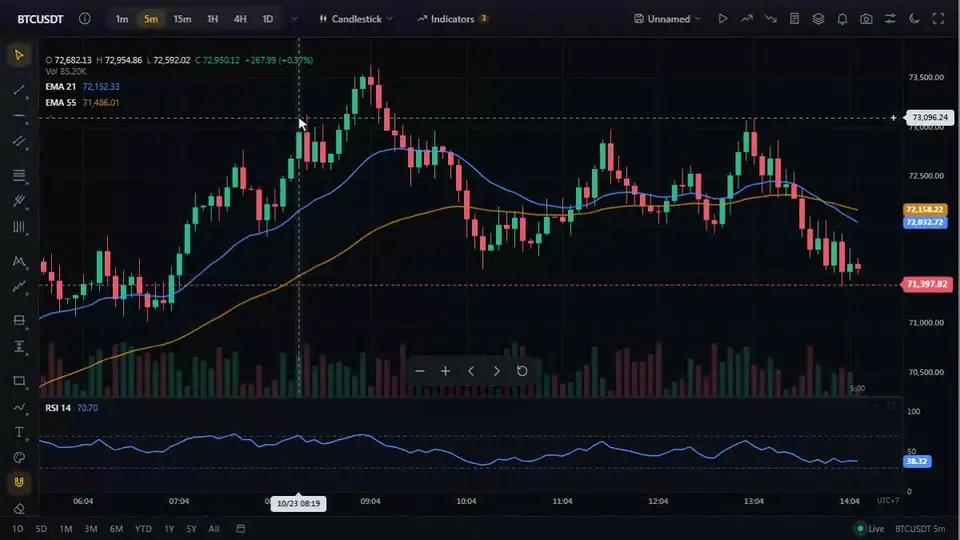Toggle dark mode moon icon

pyautogui.click(x=914, y=19)
